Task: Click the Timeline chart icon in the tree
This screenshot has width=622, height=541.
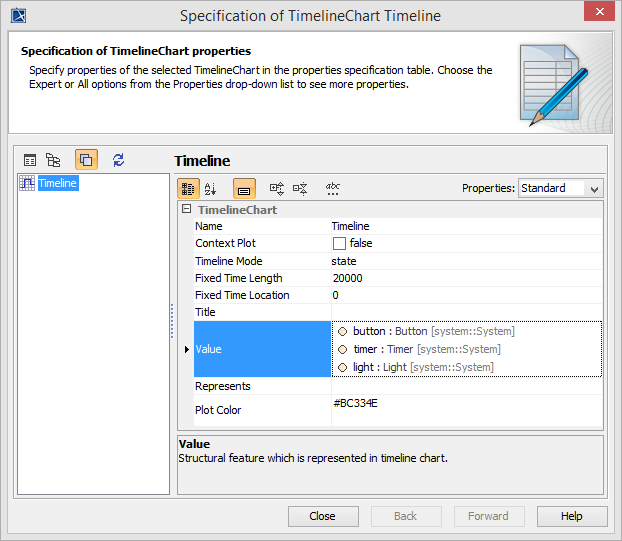Action: (27, 183)
